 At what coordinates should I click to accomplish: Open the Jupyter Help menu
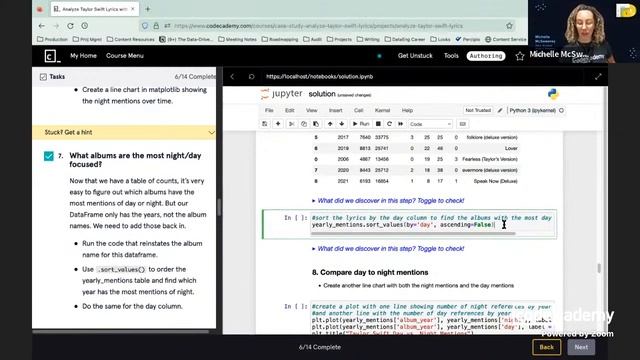407,110
